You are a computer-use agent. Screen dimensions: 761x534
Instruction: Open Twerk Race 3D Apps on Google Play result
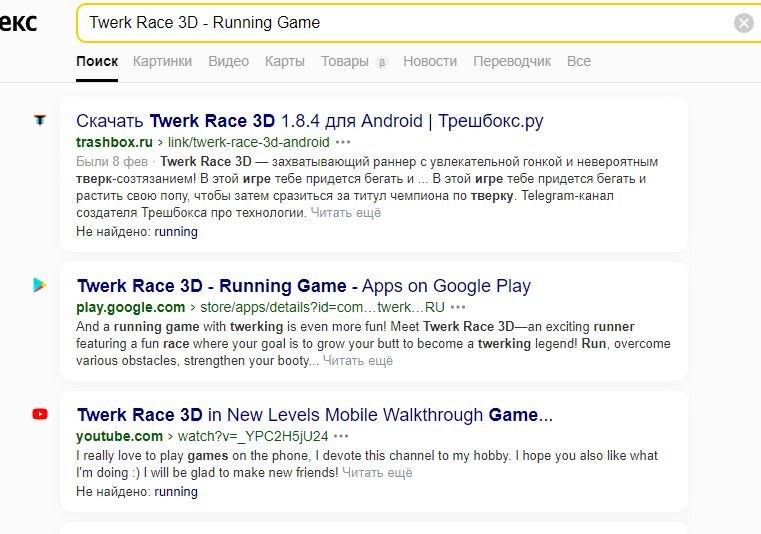304,285
